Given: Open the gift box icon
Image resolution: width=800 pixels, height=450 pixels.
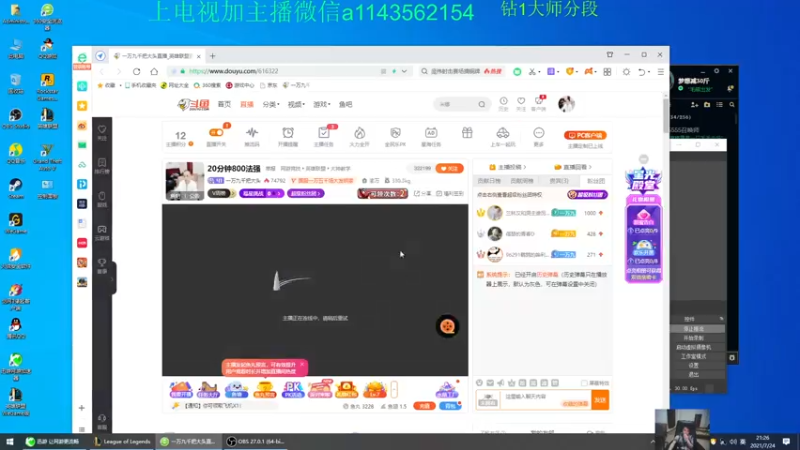Looking at the screenshot, I should pos(467,133).
